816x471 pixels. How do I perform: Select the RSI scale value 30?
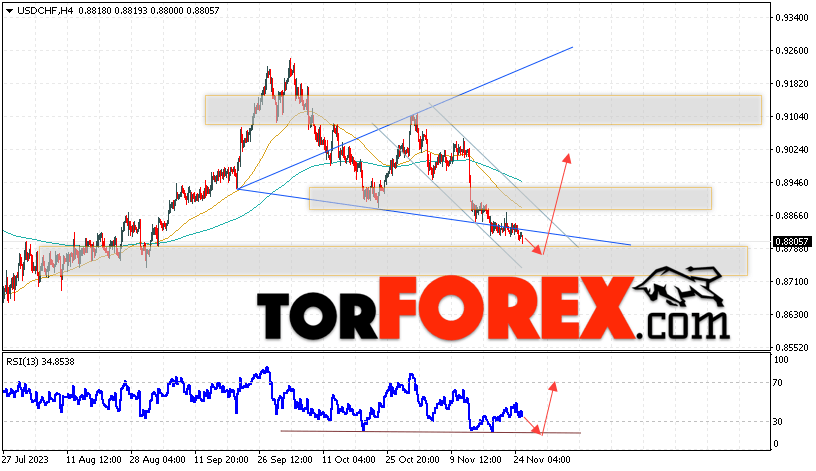(777, 422)
